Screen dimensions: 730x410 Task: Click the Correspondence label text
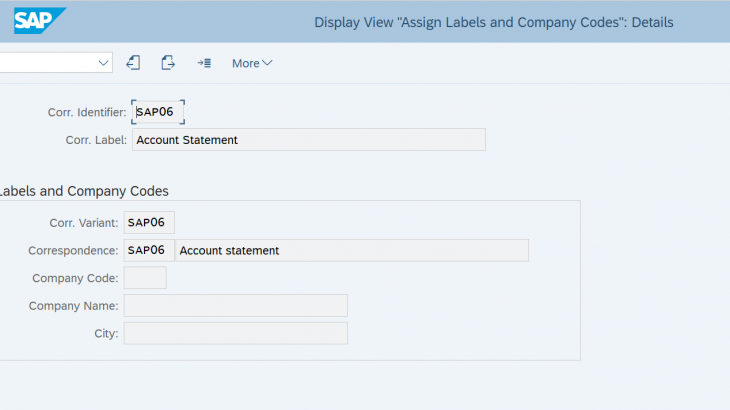73,251
